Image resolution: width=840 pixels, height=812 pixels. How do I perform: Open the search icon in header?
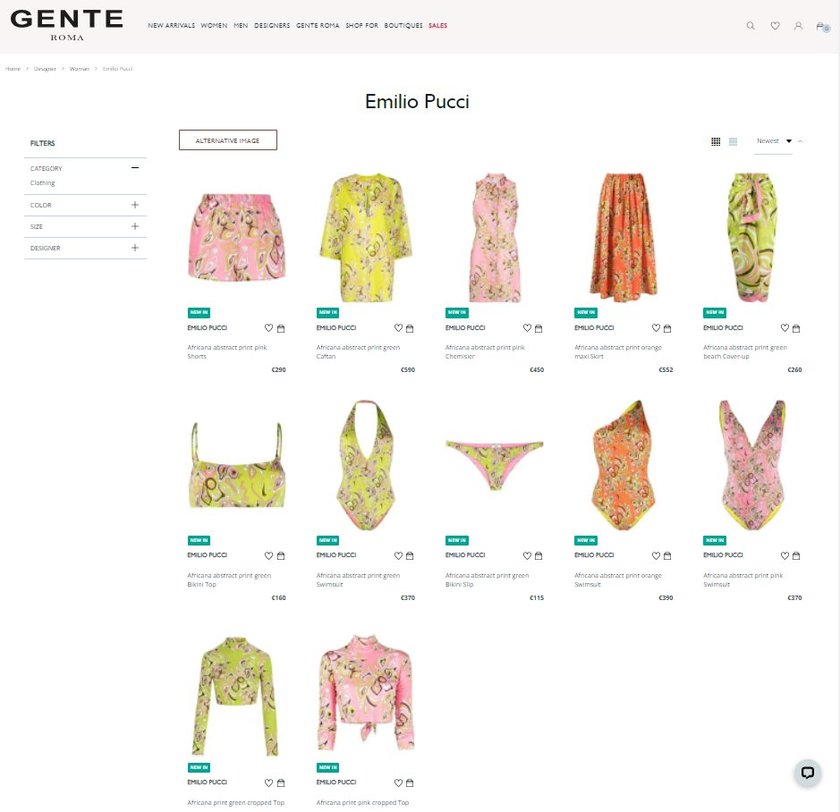click(751, 26)
